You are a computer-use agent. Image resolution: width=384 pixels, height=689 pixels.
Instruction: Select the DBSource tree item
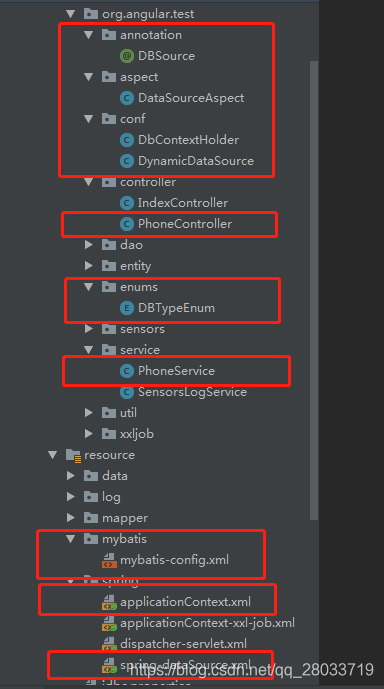click(167, 56)
